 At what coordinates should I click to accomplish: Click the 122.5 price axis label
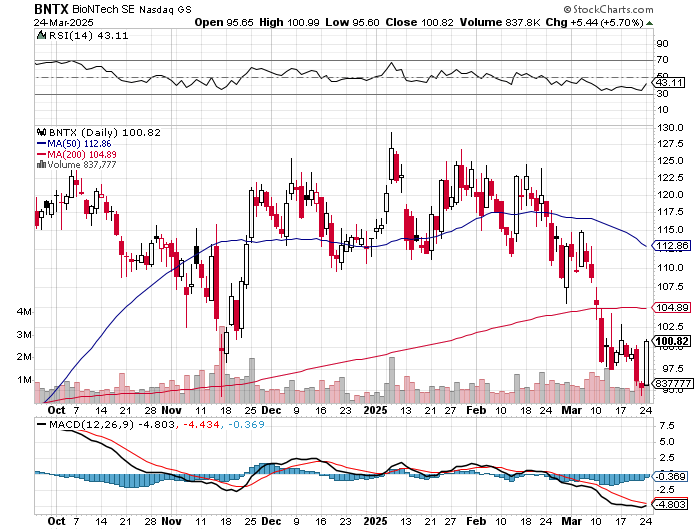tap(671, 178)
